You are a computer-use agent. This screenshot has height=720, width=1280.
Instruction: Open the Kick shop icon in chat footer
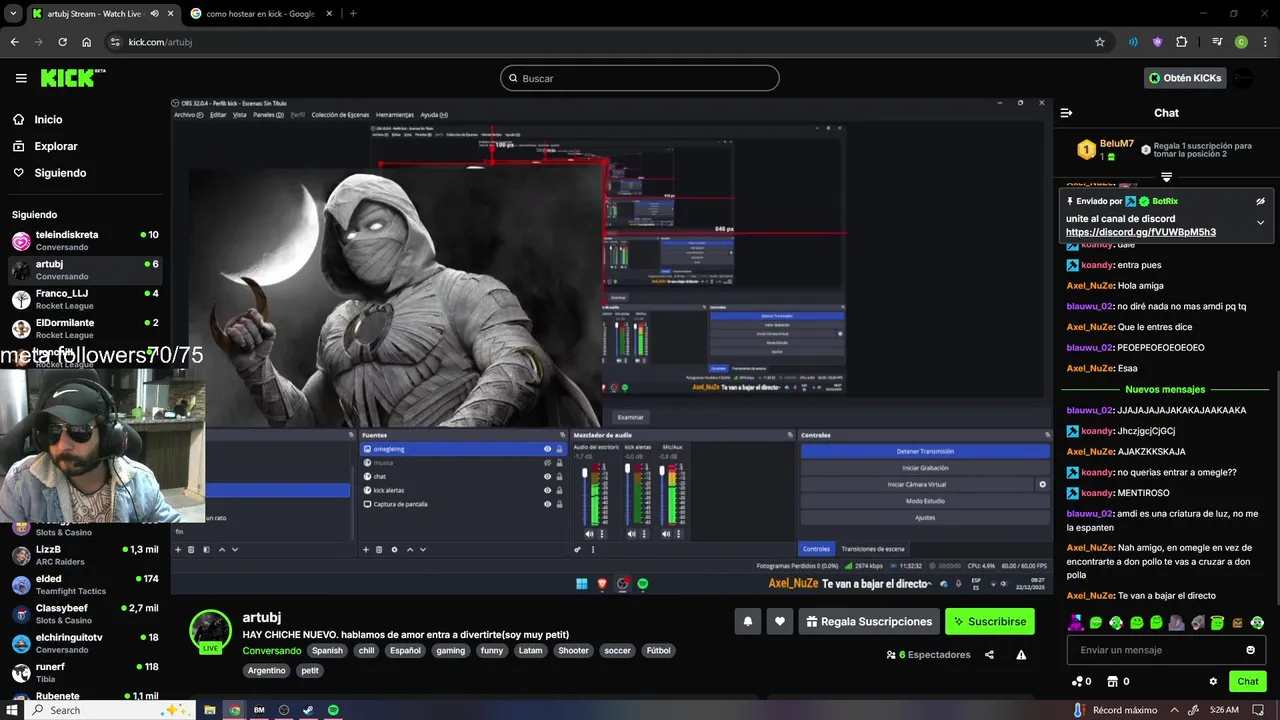pyautogui.click(x=1112, y=681)
